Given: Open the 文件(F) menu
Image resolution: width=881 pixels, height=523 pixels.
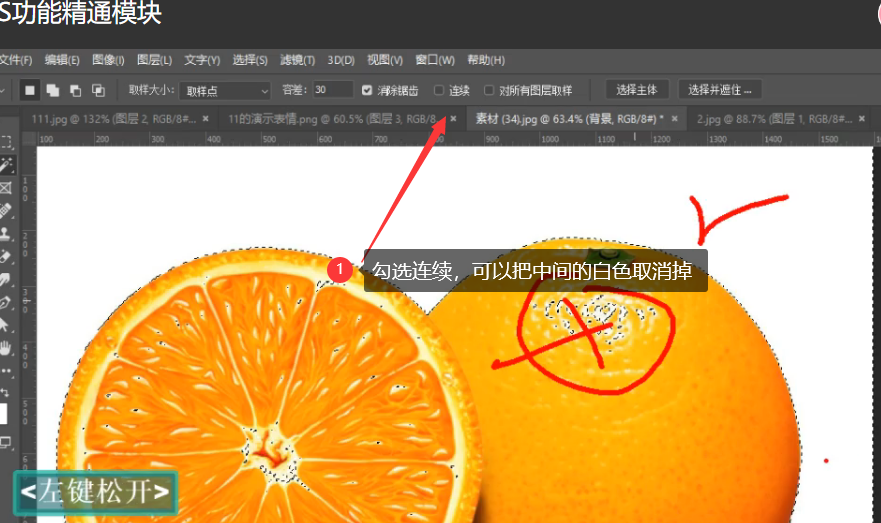Looking at the screenshot, I should [15, 60].
